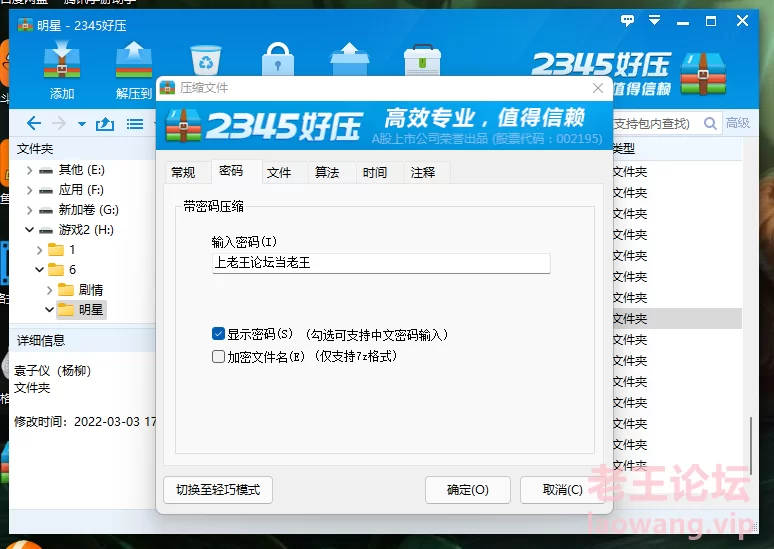774x549 pixels.
Task: Click the 类型 column header
Action: tap(676, 148)
